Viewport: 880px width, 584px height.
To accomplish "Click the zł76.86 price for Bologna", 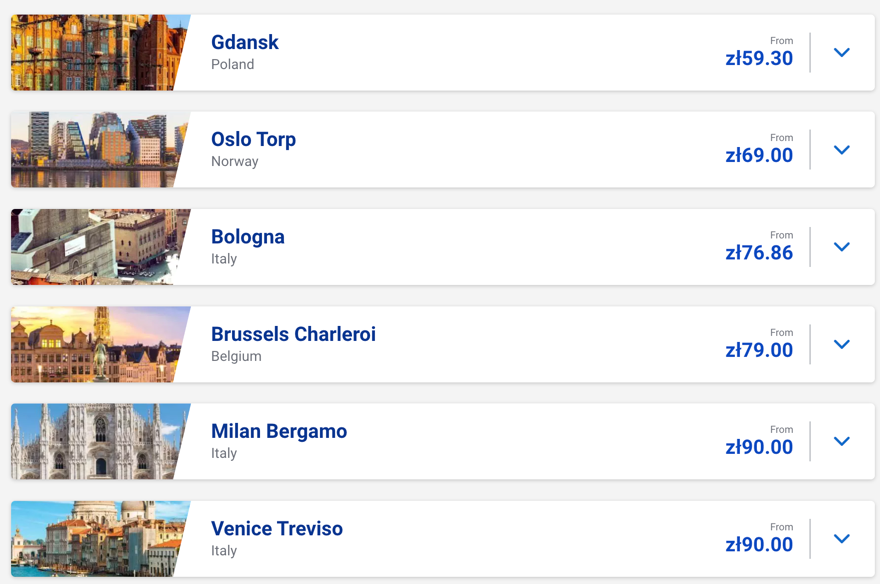I will click(x=759, y=253).
